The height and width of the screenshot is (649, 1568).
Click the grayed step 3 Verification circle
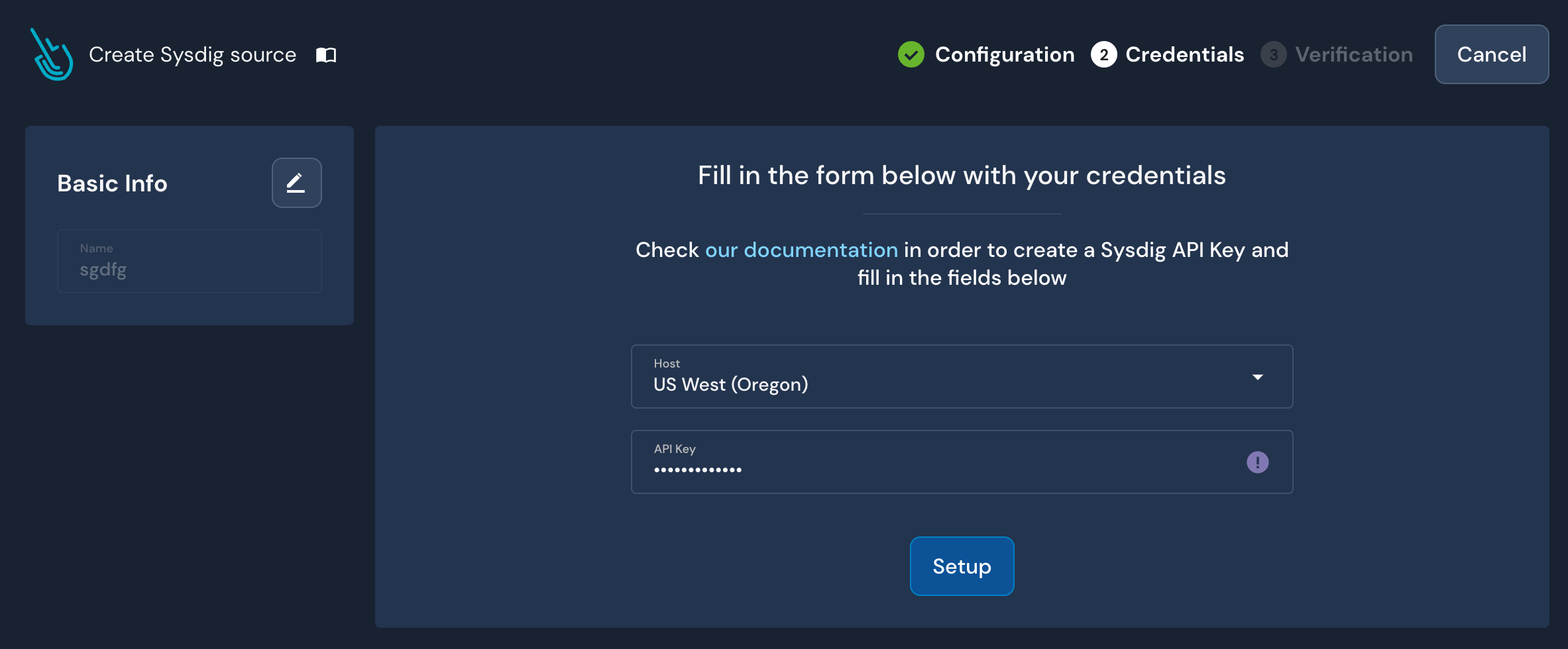1273,54
